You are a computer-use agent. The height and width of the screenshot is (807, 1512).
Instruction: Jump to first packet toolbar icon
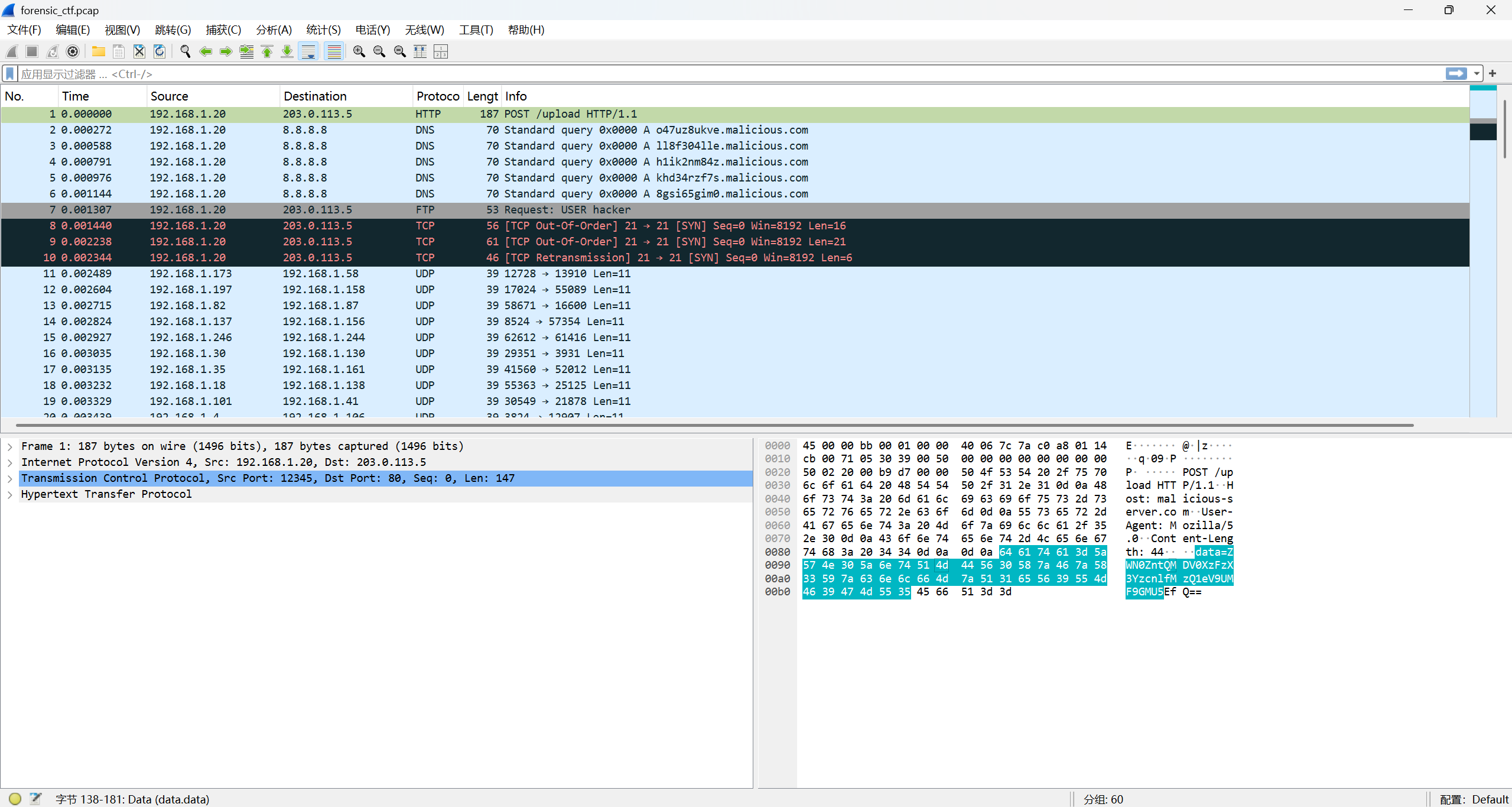(267, 52)
